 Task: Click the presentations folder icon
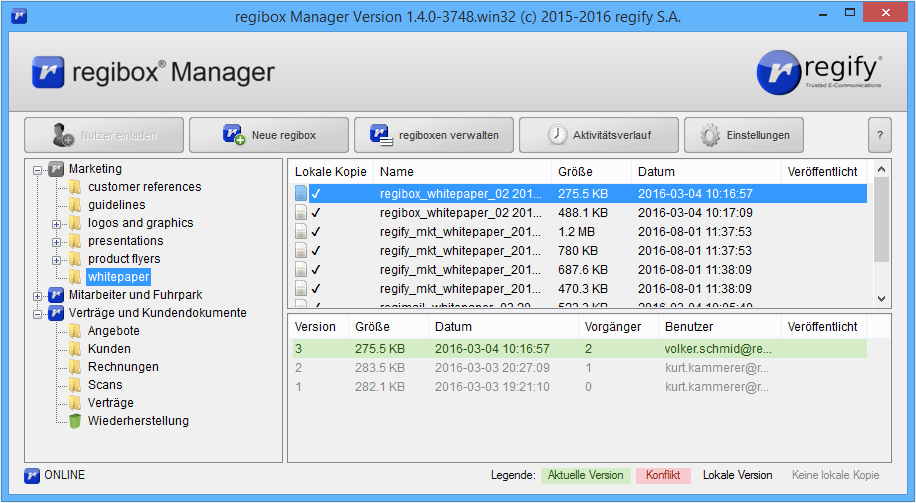pos(75,241)
